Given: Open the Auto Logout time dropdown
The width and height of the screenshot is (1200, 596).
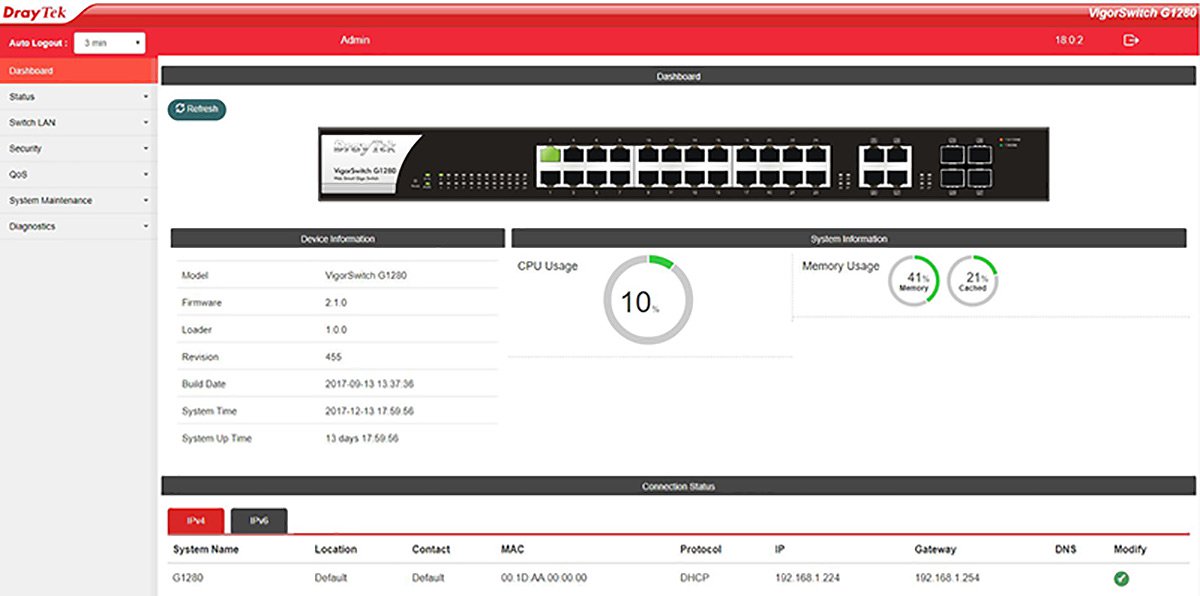Looking at the screenshot, I should click(x=110, y=44).
